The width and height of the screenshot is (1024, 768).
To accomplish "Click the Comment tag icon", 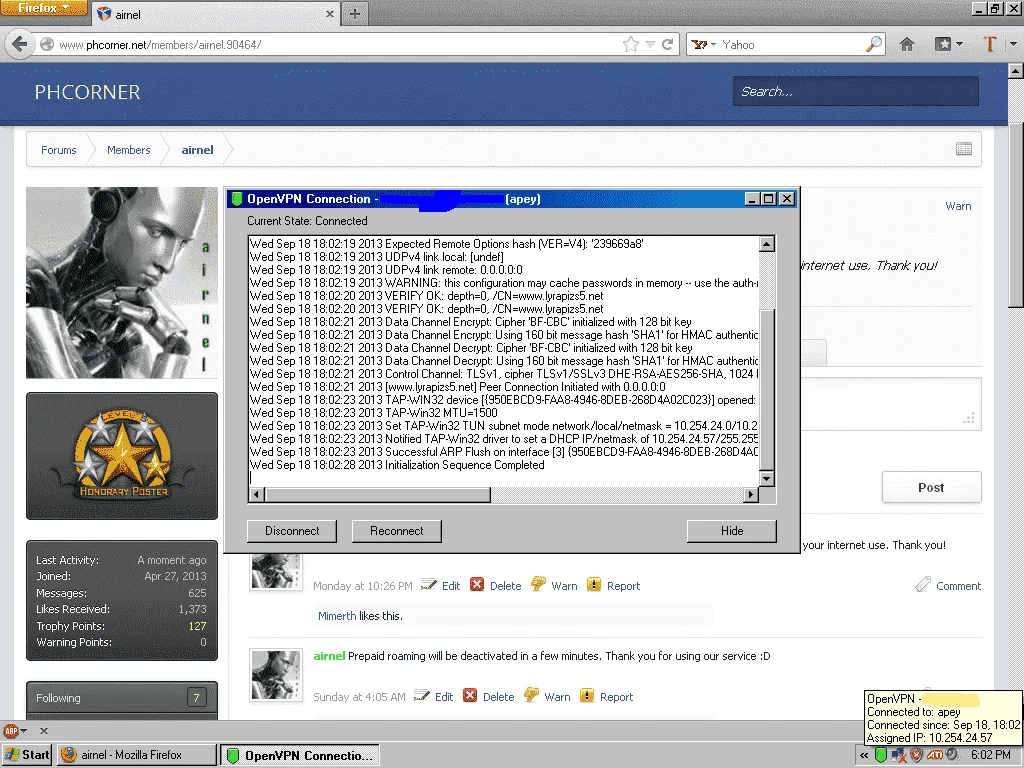I will 923,584.
